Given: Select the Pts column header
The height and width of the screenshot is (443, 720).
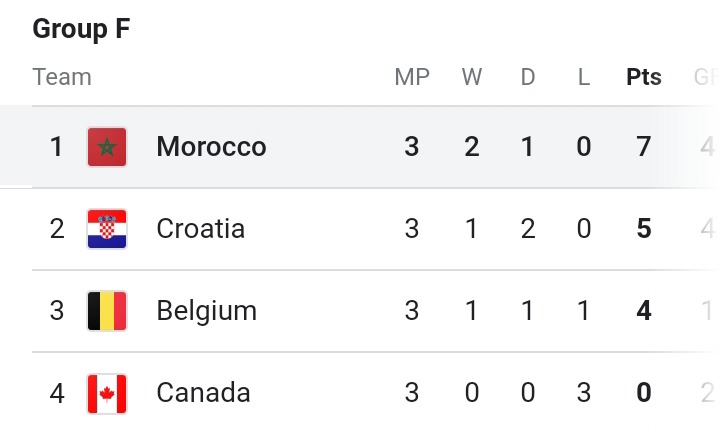Looking at the screenshot, I should click(644, 77).
